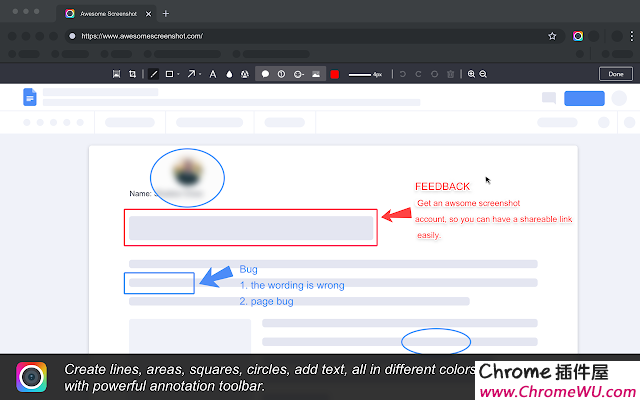
Task: Select the rectangle shape tool
Action: pos(169,74)
